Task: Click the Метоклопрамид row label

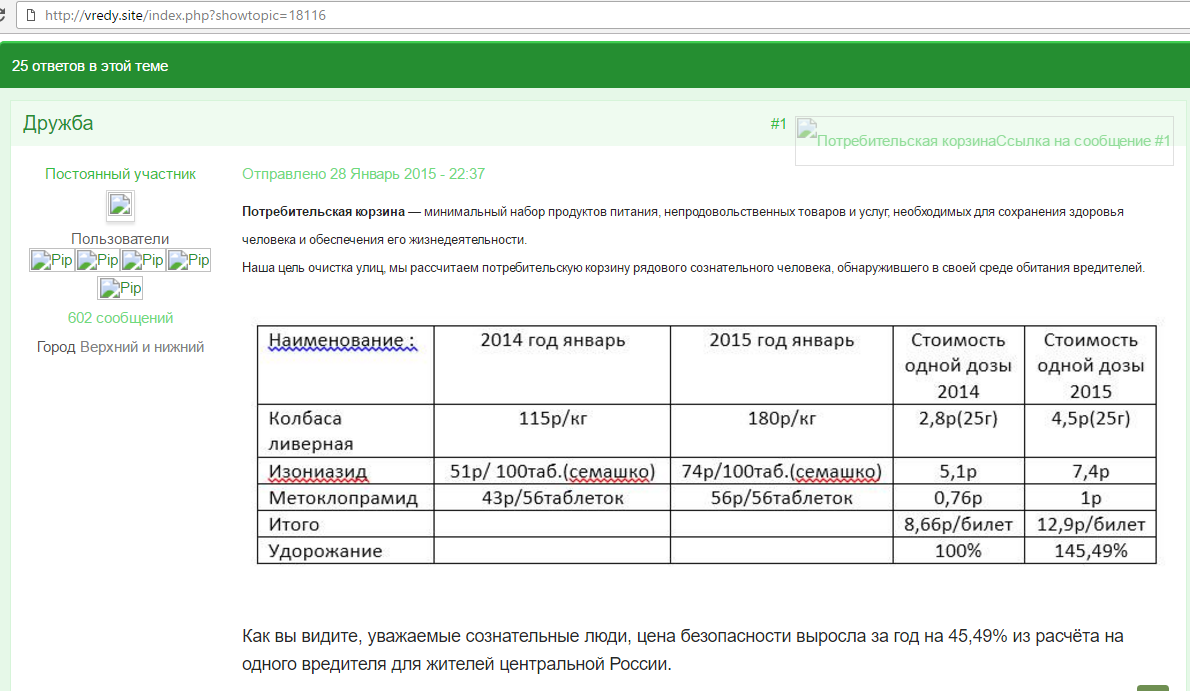Action: 345,497
